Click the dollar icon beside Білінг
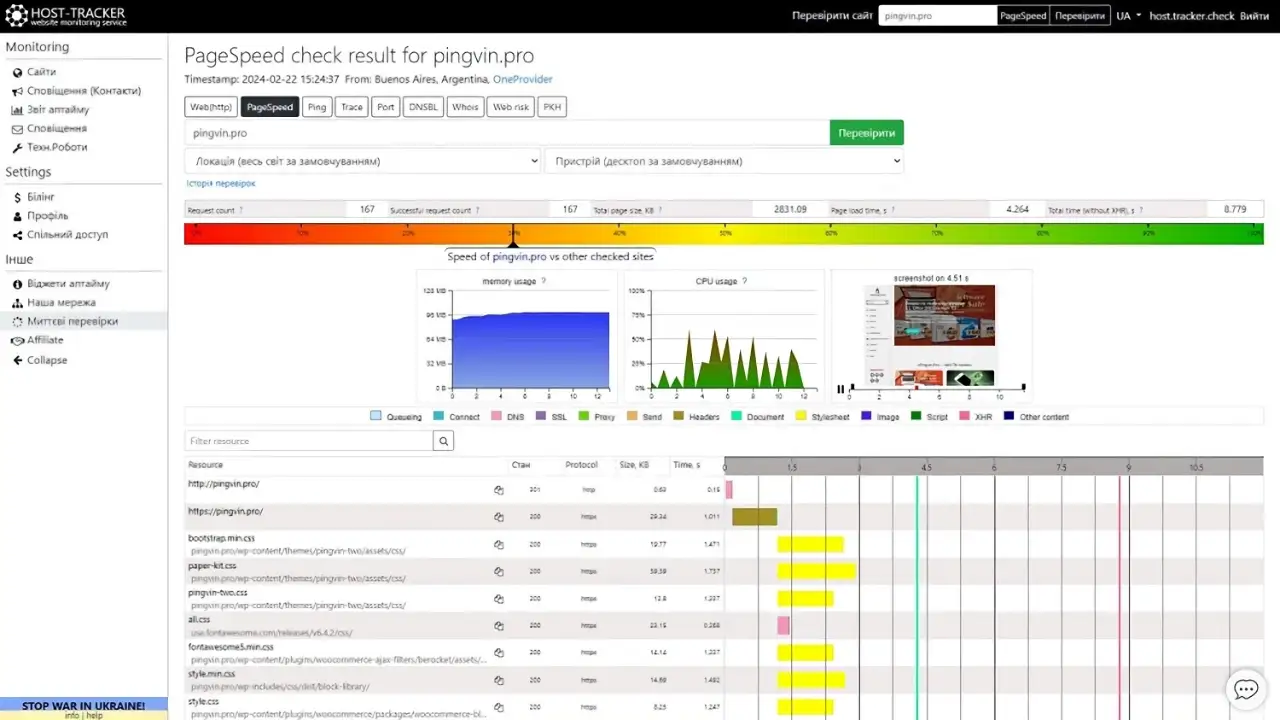The height and width of the screenshot is (720, 1280). coord(17,197)
